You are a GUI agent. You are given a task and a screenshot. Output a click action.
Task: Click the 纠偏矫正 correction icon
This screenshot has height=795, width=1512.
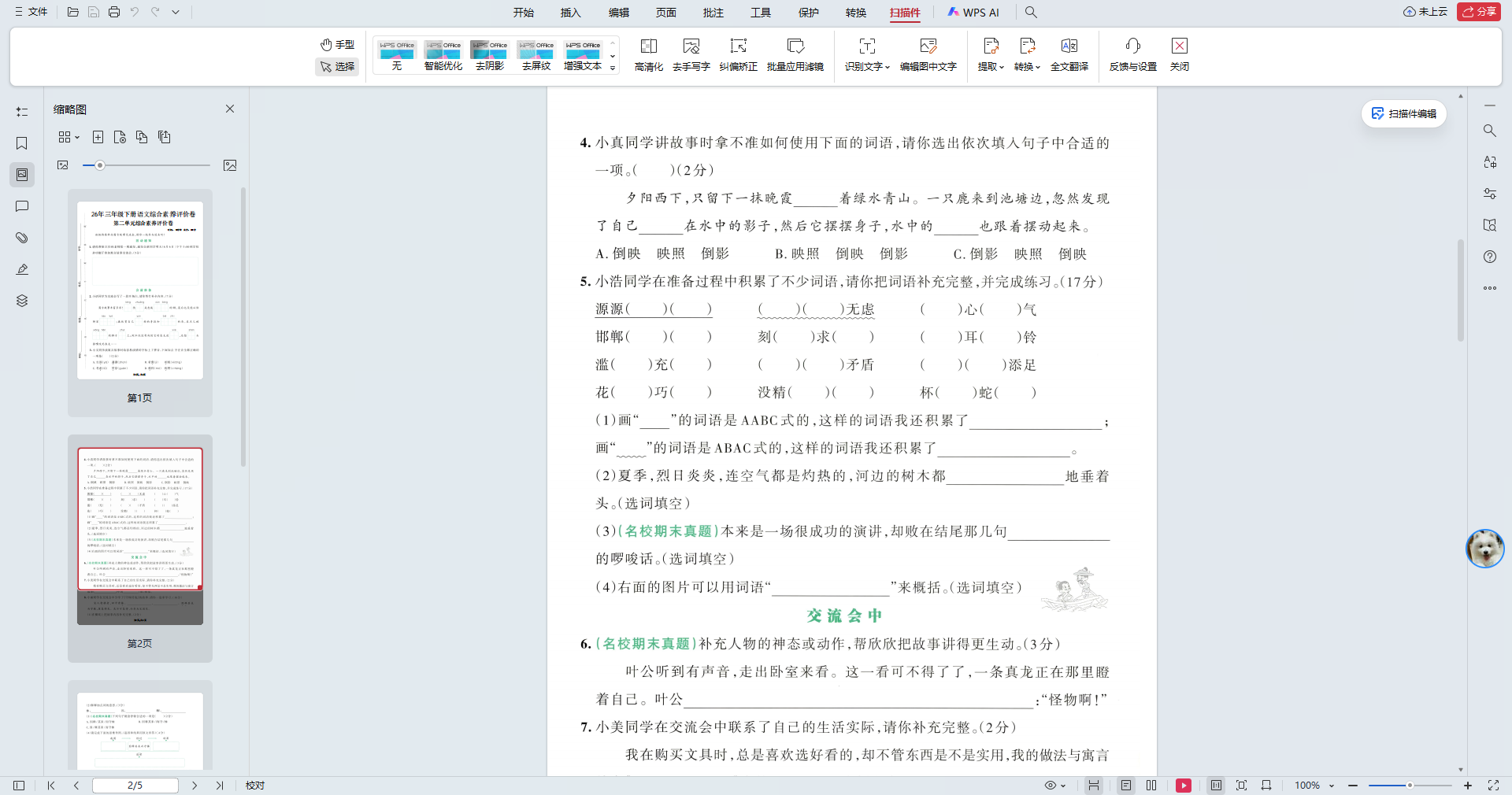click(738, 55)
